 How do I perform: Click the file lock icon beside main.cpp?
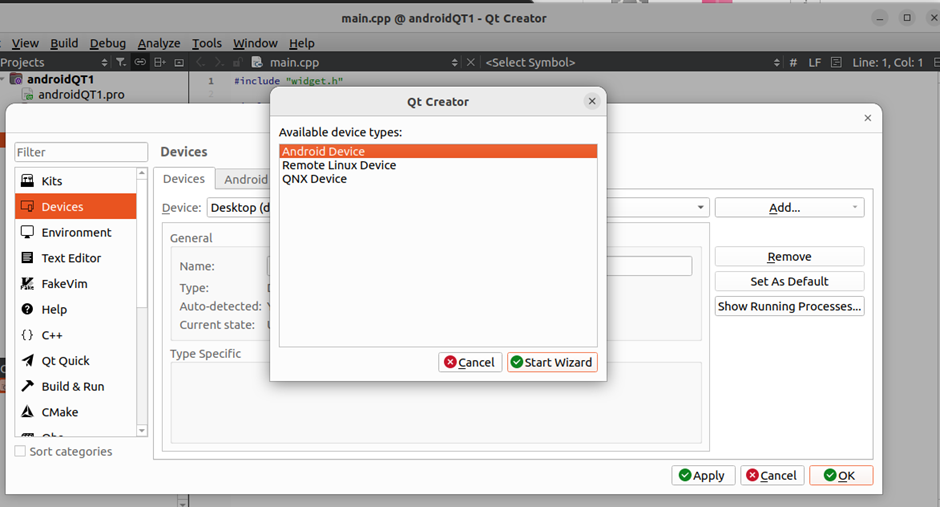click(237, 62)
